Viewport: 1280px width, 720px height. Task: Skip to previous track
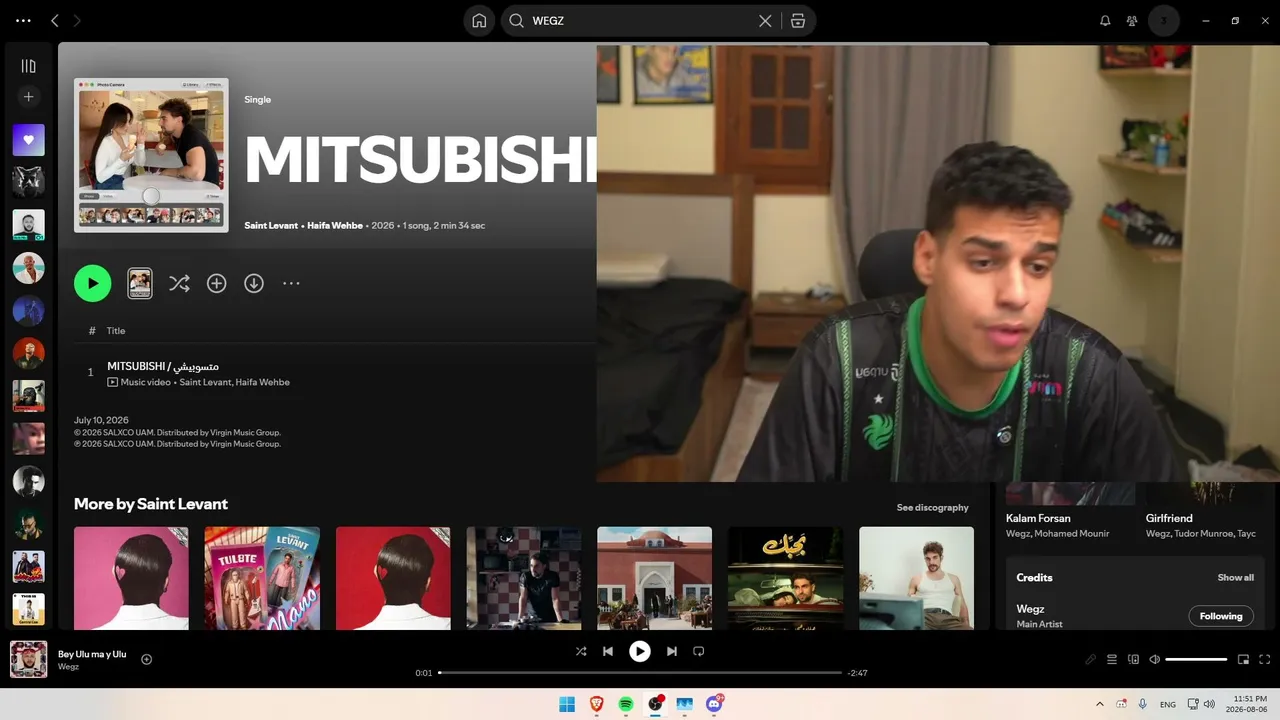click(608, 651)
